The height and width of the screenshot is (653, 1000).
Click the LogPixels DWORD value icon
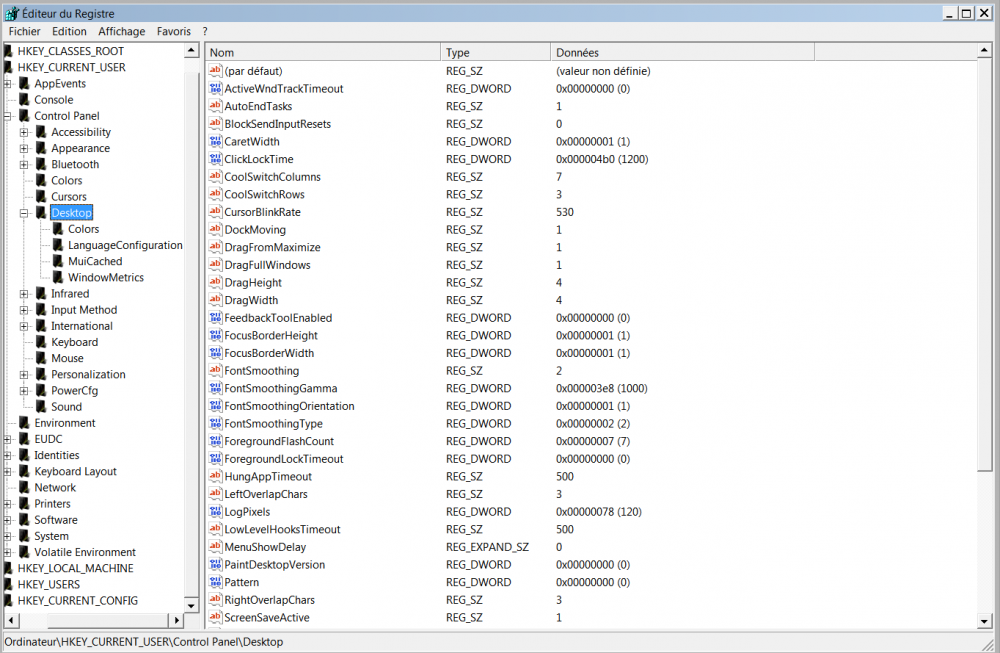pyautogui.click(x=215, y=512)
